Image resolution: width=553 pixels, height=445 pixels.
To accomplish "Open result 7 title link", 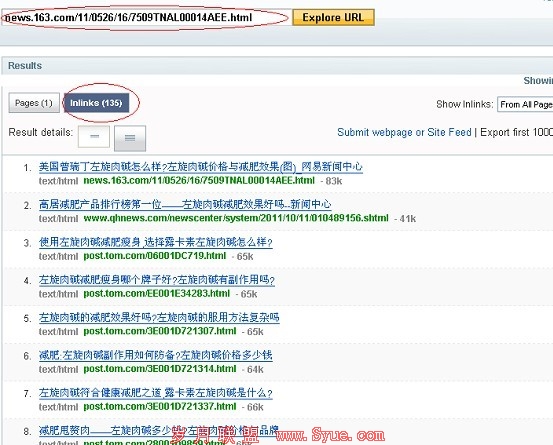I will coord(156,393).
